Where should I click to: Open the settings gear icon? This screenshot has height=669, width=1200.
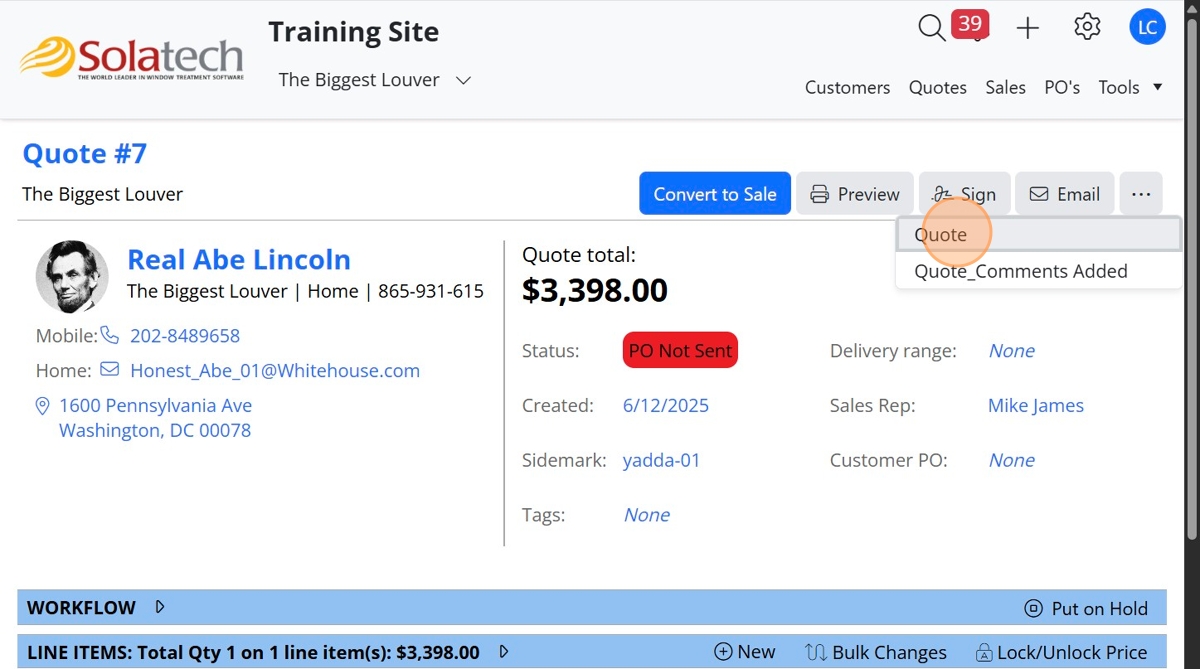pos(1087,27)
